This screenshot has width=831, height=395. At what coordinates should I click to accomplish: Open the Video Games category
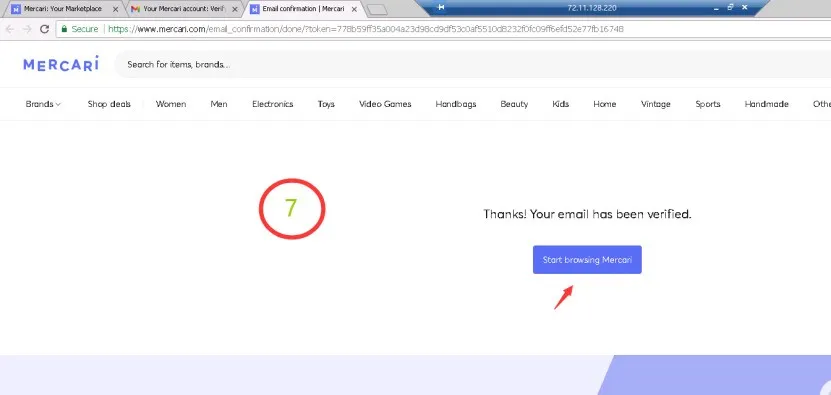[385, 104]
